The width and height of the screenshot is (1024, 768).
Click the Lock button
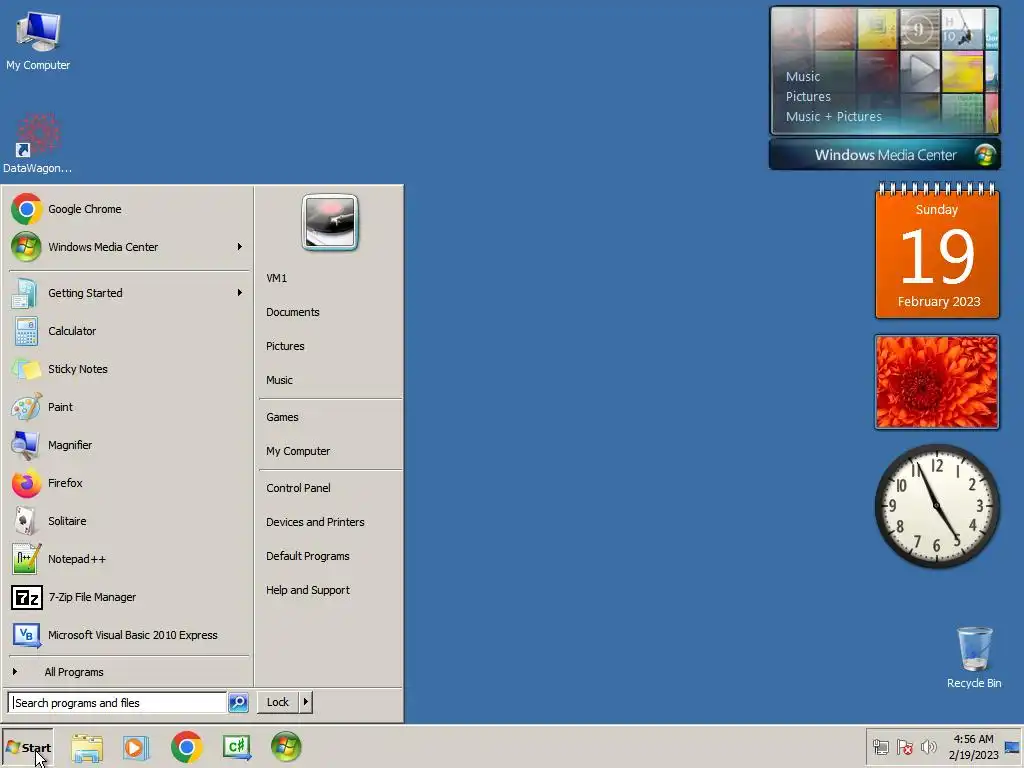[278, 702]
